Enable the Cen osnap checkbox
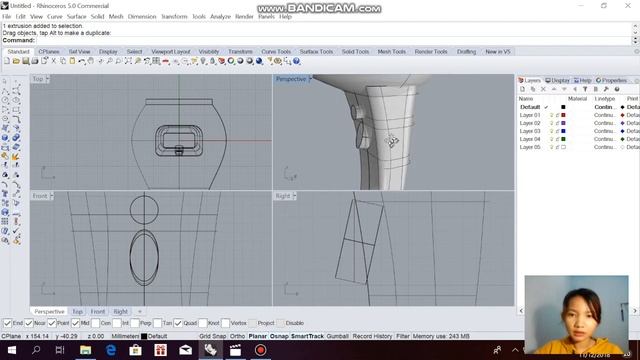The height and width of the screenshot is (360, 640). point(96,323)
